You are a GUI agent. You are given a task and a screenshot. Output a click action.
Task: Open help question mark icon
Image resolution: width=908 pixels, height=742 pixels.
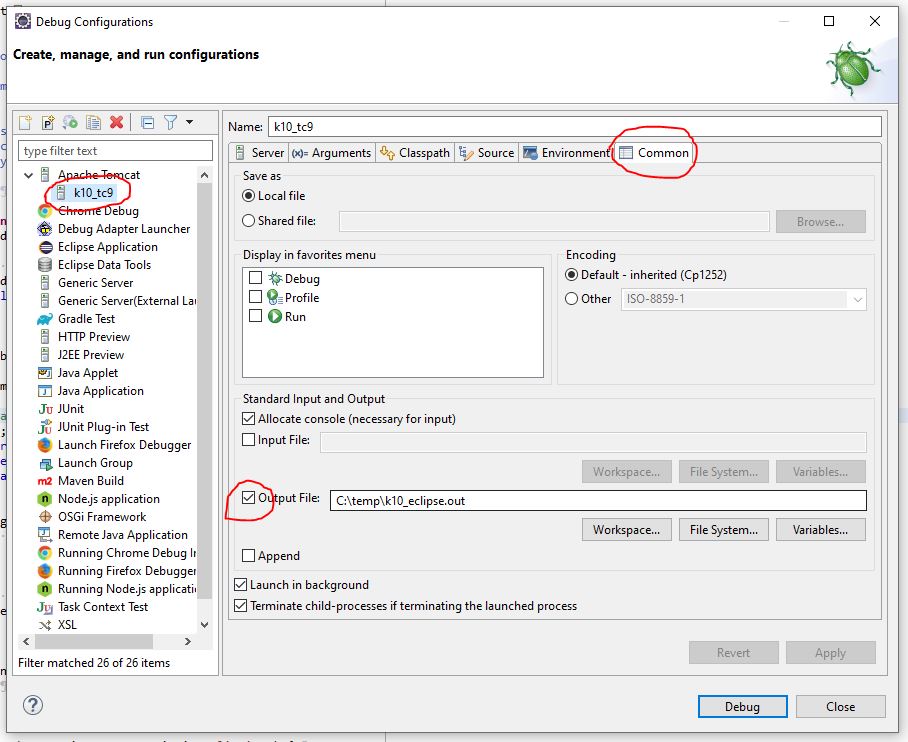click(x=33, y=705)
